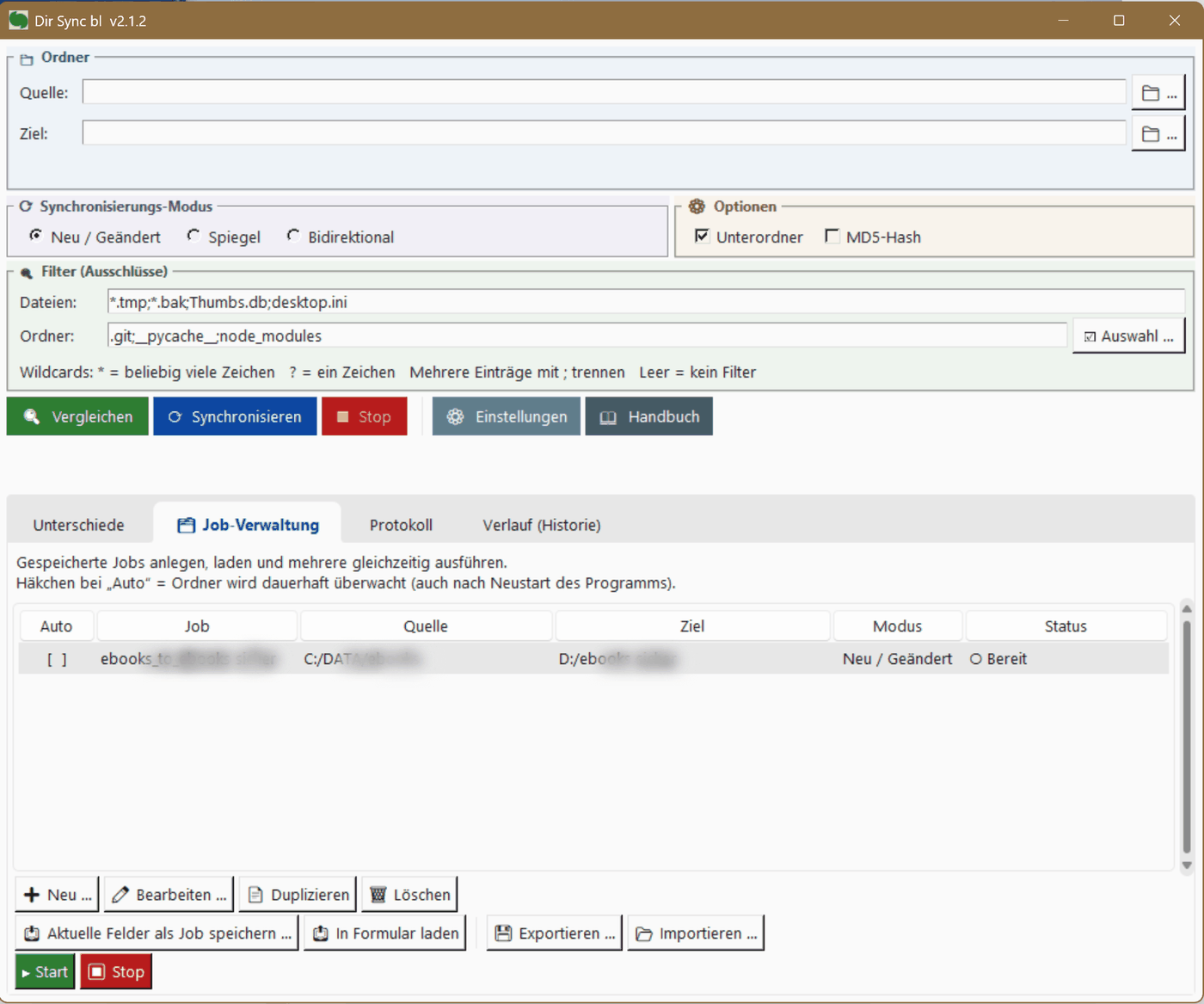This screenshot has height=1004, width=1204.
Task: Open the Verlauf (Historie) tab
Action: coord(542,525)
